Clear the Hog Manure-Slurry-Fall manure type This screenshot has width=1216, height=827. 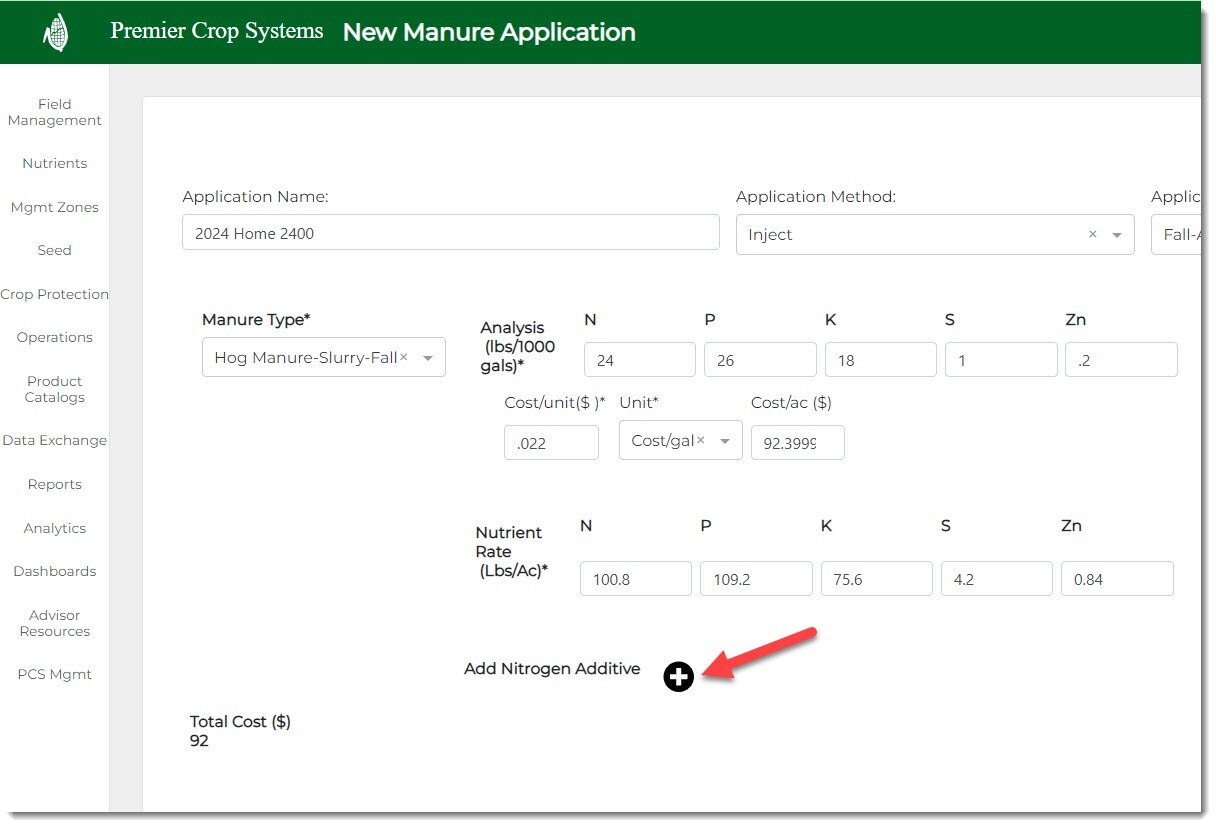point(404,357)
